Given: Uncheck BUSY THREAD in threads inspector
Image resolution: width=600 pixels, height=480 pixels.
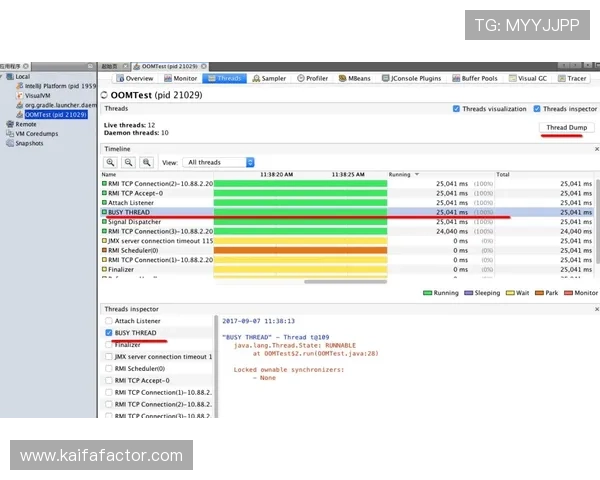Looking at the screenshot, I should coord(109,333).
